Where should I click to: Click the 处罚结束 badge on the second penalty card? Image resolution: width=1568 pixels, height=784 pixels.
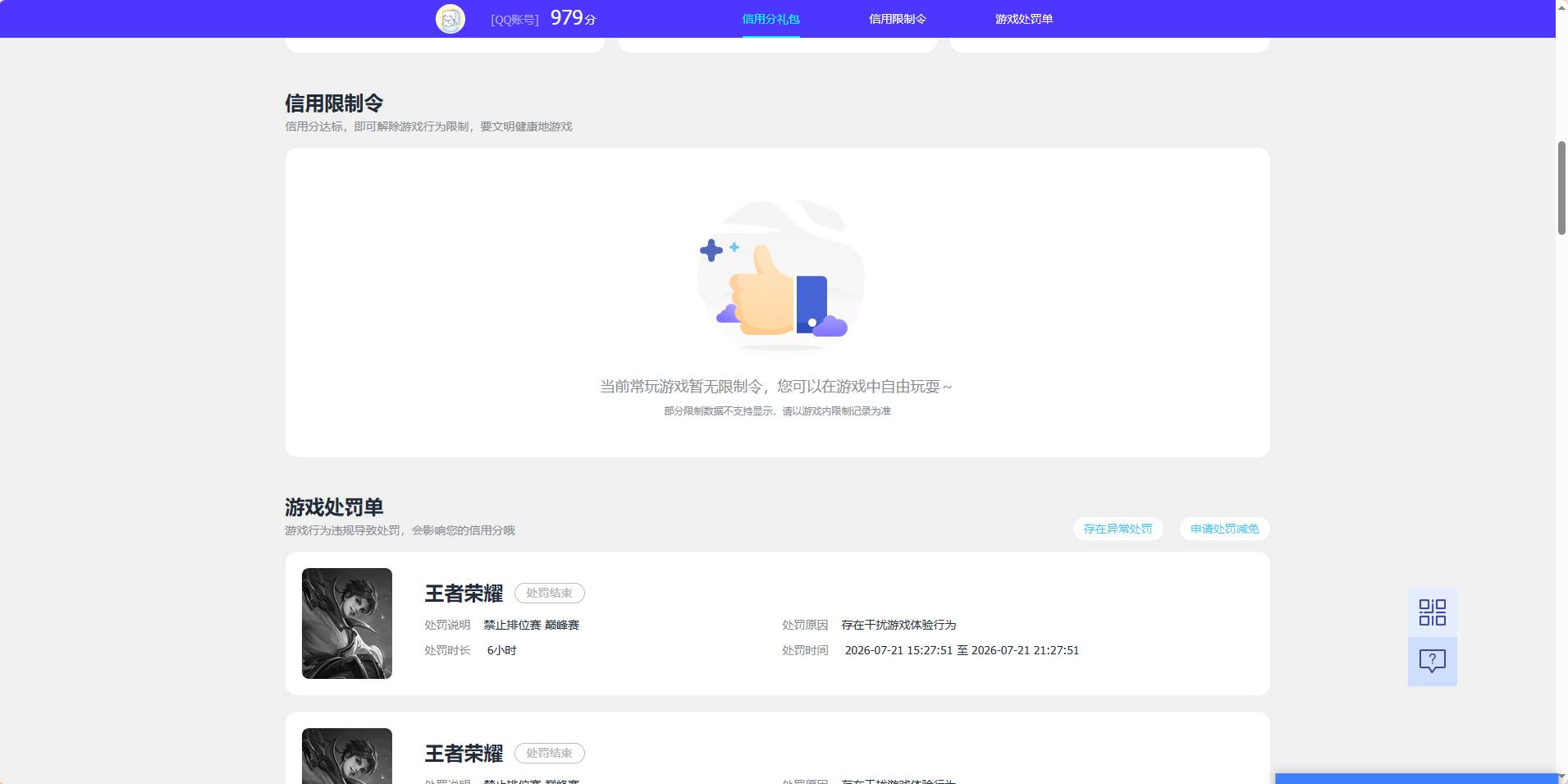pos(549,753)
